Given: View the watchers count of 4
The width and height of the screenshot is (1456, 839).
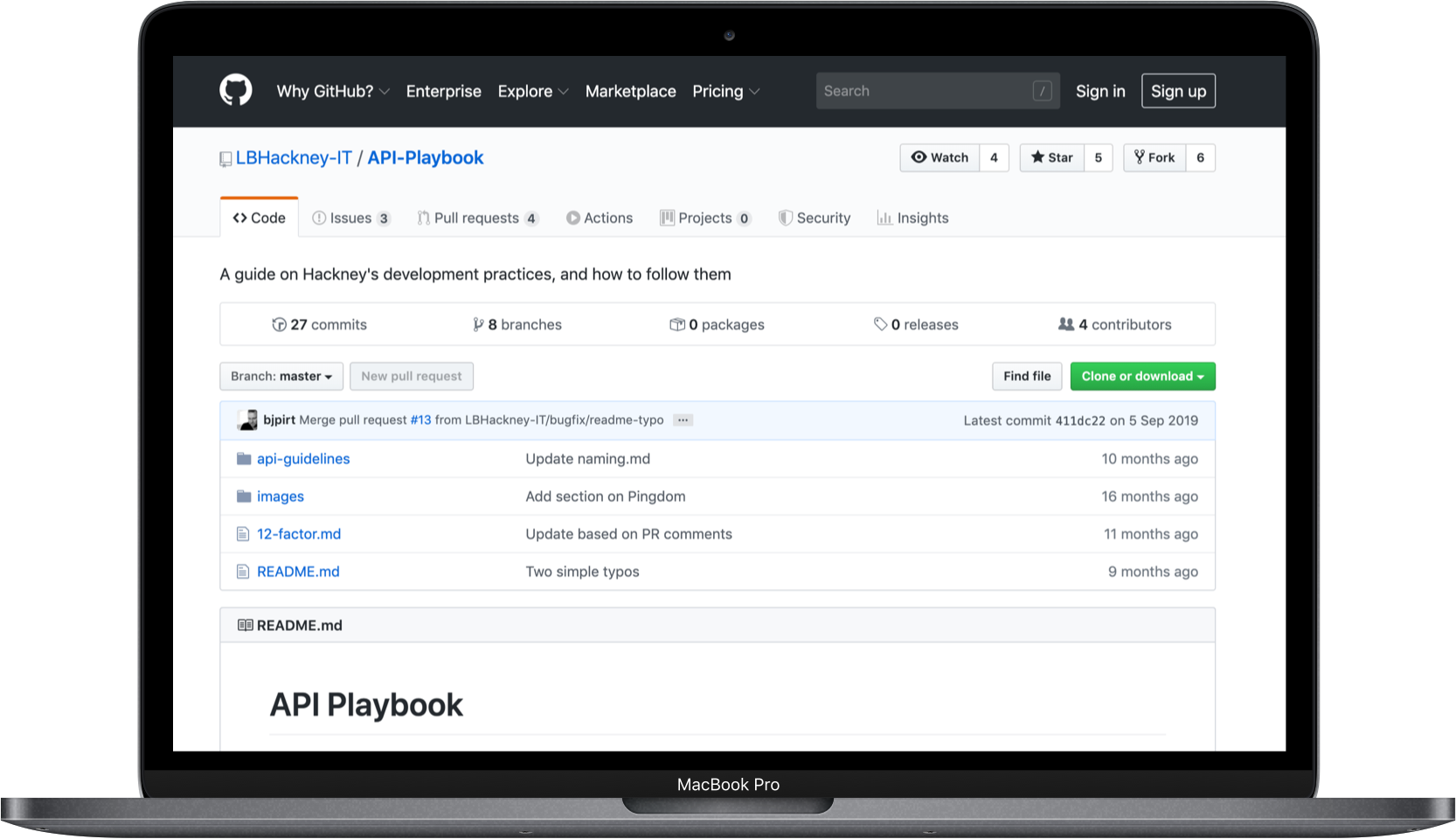Looking at the screenshot, I should click(x=994, y=157).
